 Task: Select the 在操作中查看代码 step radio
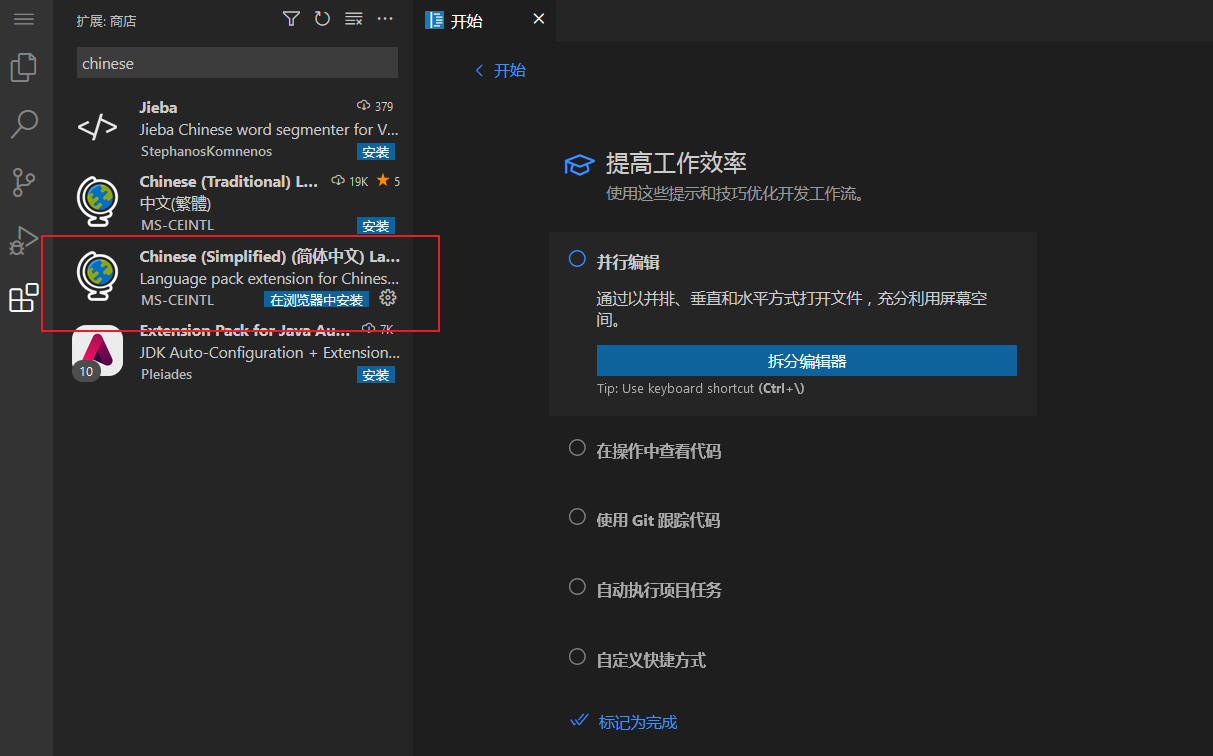pos(577,448)
